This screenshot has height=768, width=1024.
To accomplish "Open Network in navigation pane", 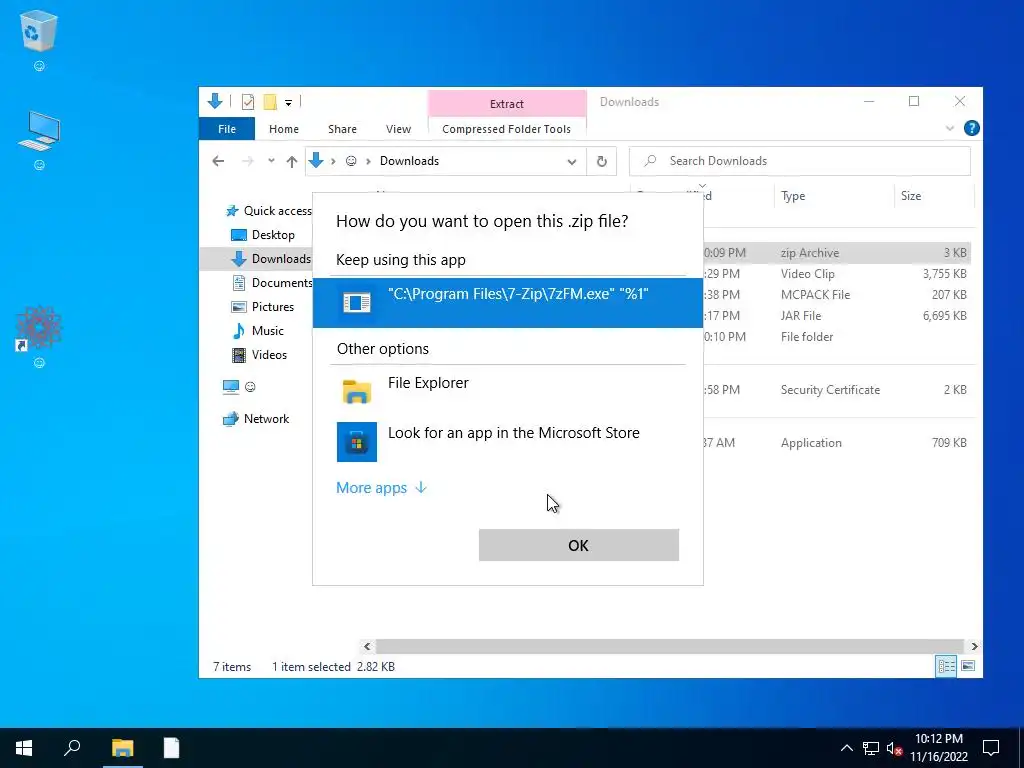I will pos(255,419).
